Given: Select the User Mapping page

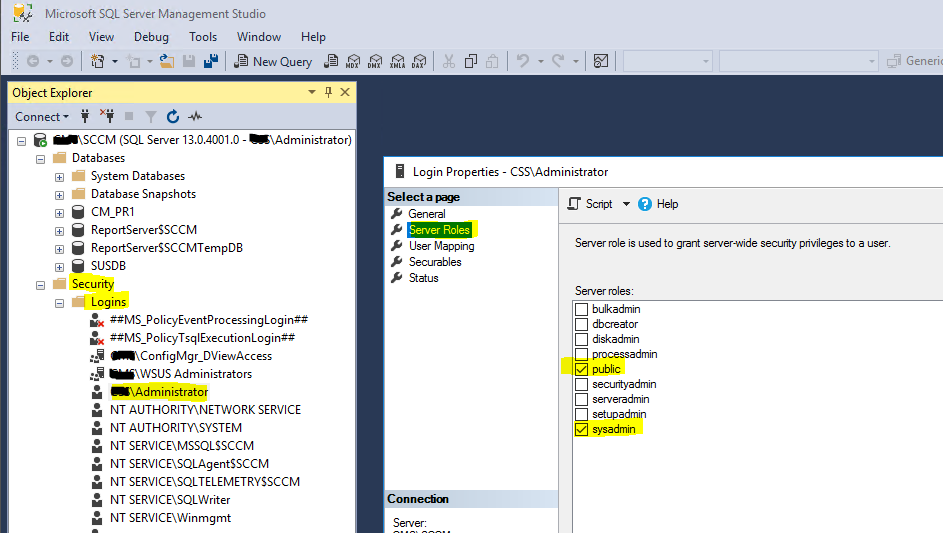Looking at the screenshot, I should coord(441,245).
